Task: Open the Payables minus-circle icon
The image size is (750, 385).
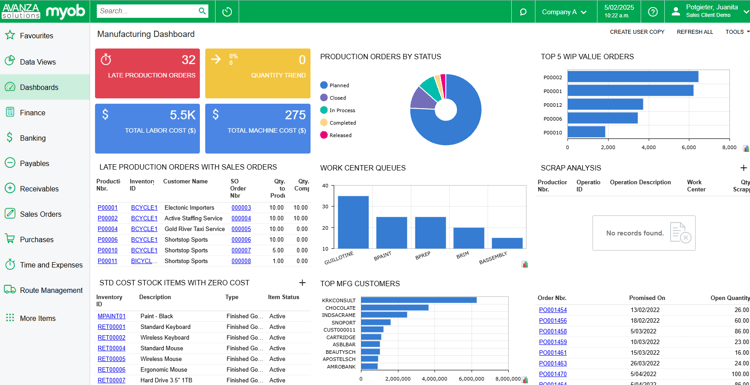Action: pyautogui.click(x=9, y=163)
